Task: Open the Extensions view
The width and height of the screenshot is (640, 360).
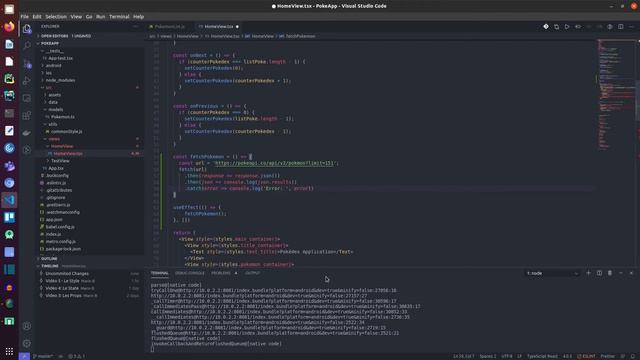Action: click(27, 116)
